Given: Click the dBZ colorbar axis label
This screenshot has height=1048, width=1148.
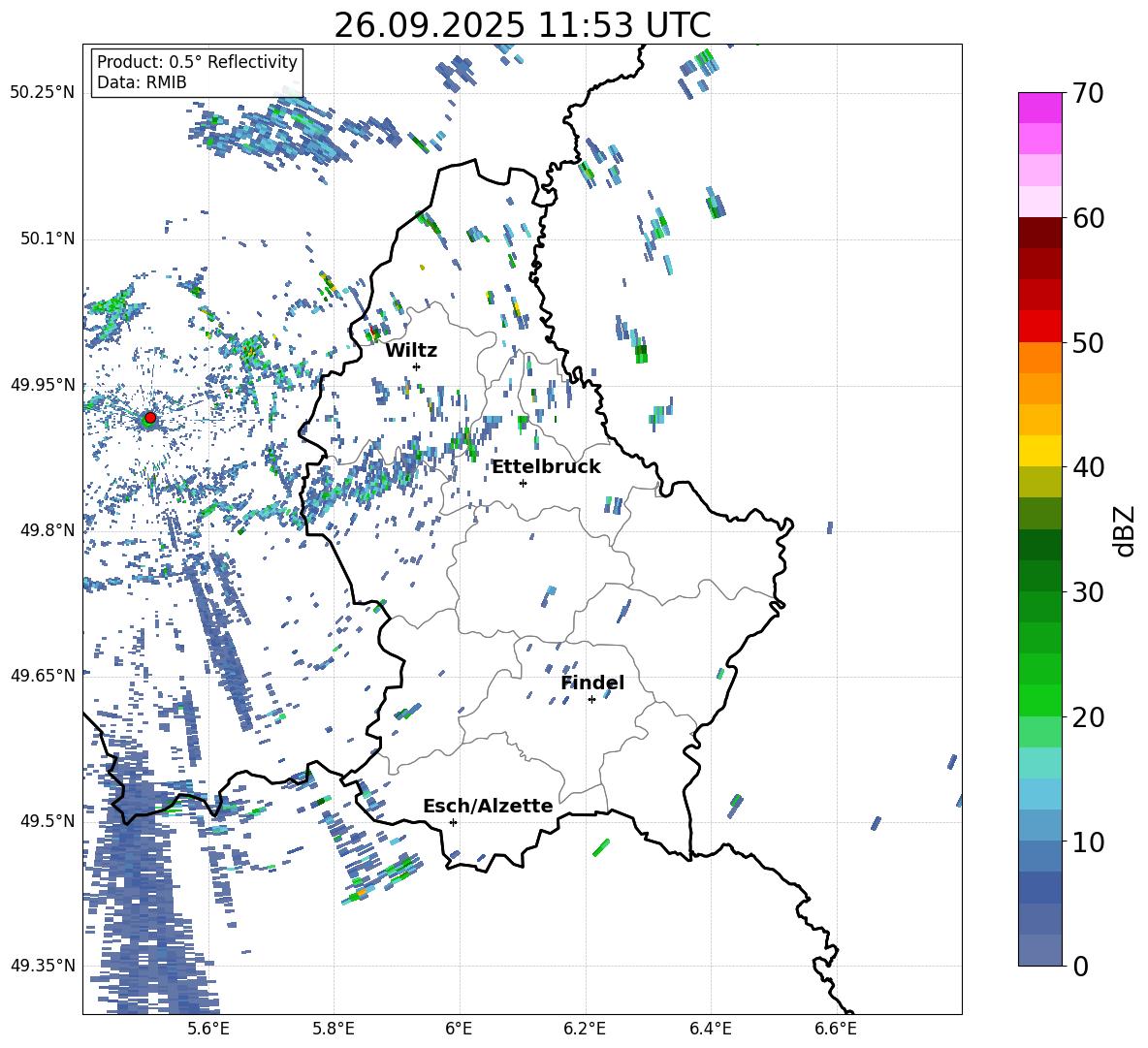Looking at the screenshot, I should (x=1124, y=530).
